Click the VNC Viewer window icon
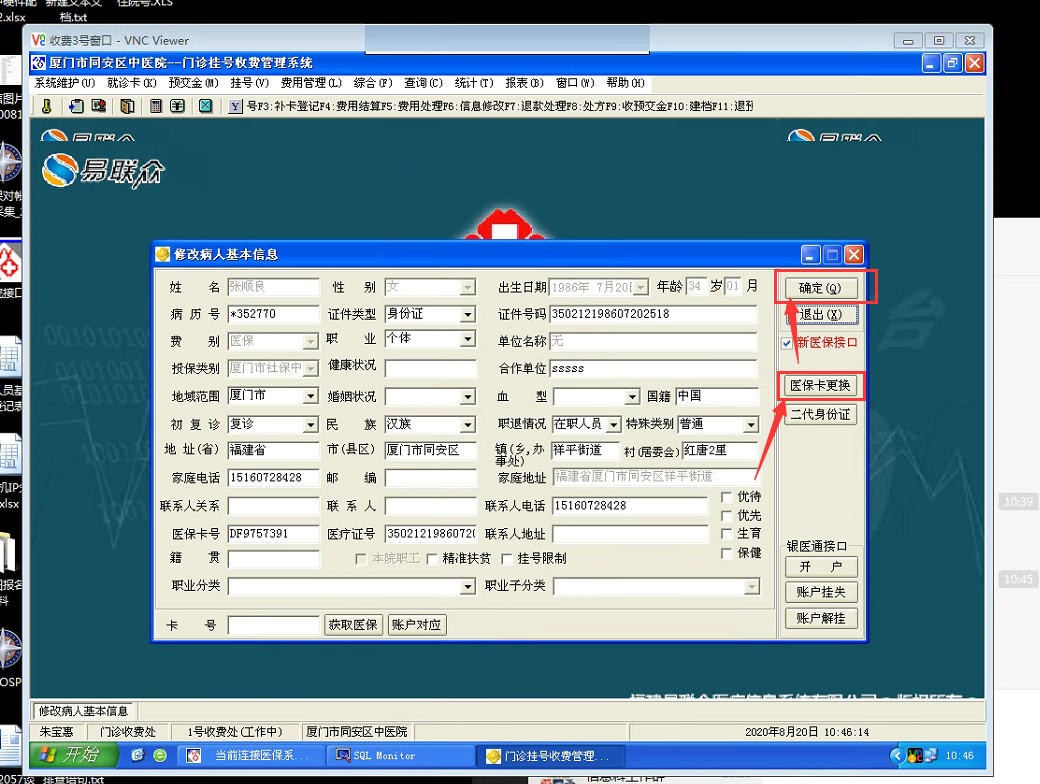1040x784 pixels. (x=38, y=40)
